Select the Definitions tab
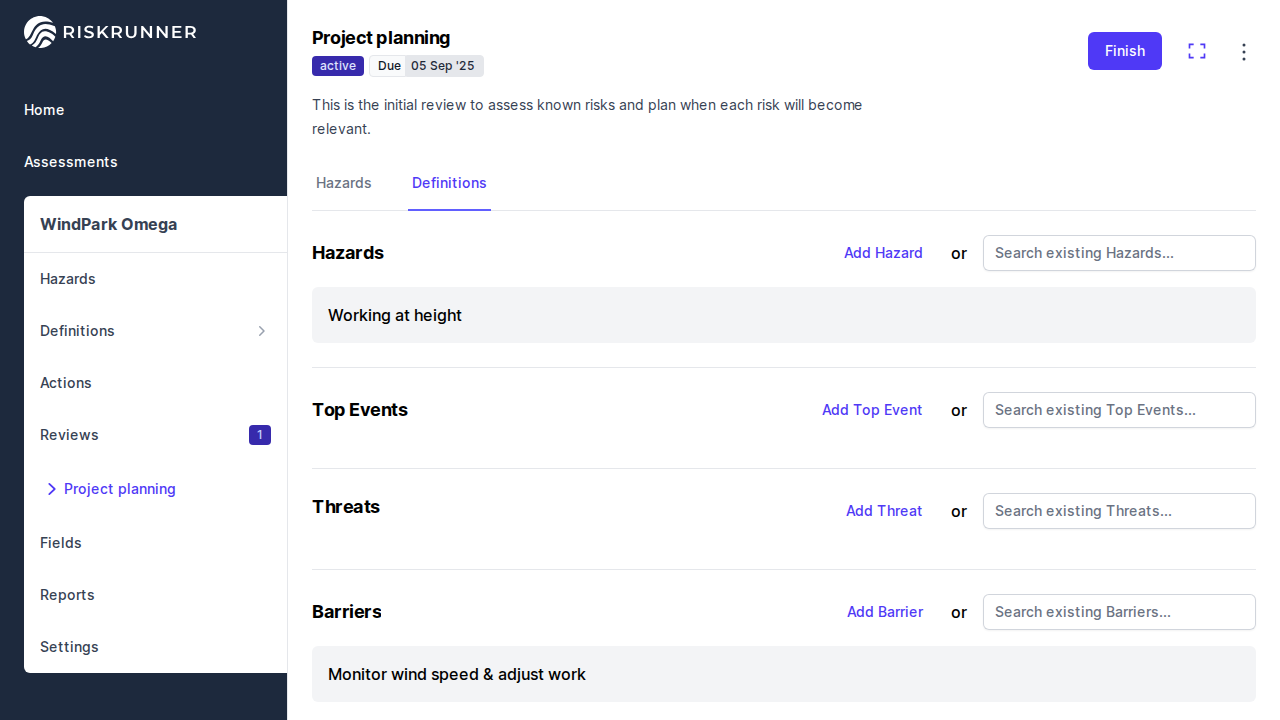The height and width of the screenshot is (720, 1280). tap(449, 183)
